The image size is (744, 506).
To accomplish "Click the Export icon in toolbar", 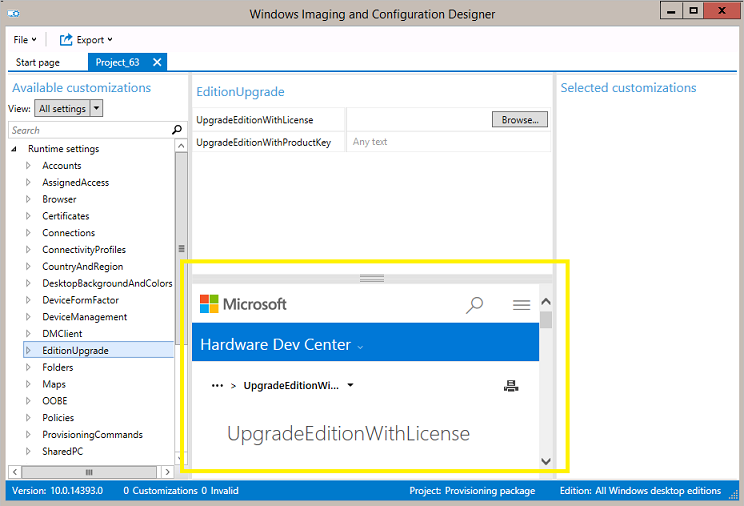I will tap(66, 40).
